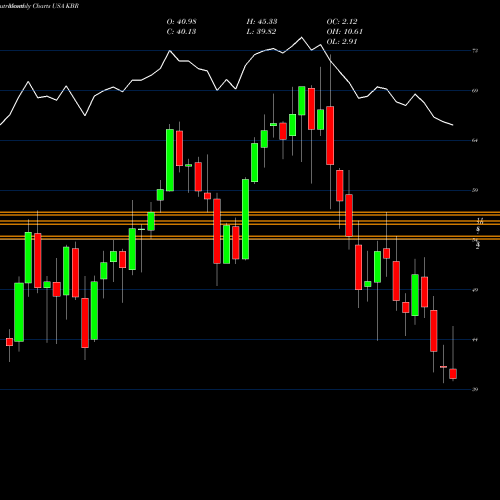
Task: Select the open value O: 40.98
Action: click(x=181, y=22)
